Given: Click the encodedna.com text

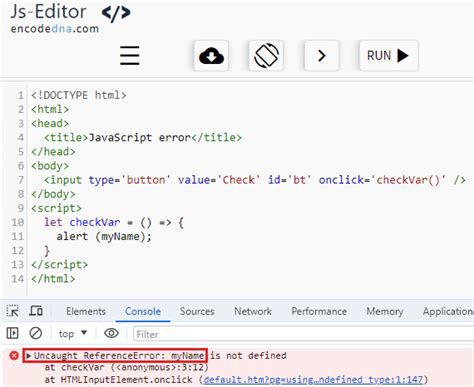Looking at the screenshot, I should (55, 29).
